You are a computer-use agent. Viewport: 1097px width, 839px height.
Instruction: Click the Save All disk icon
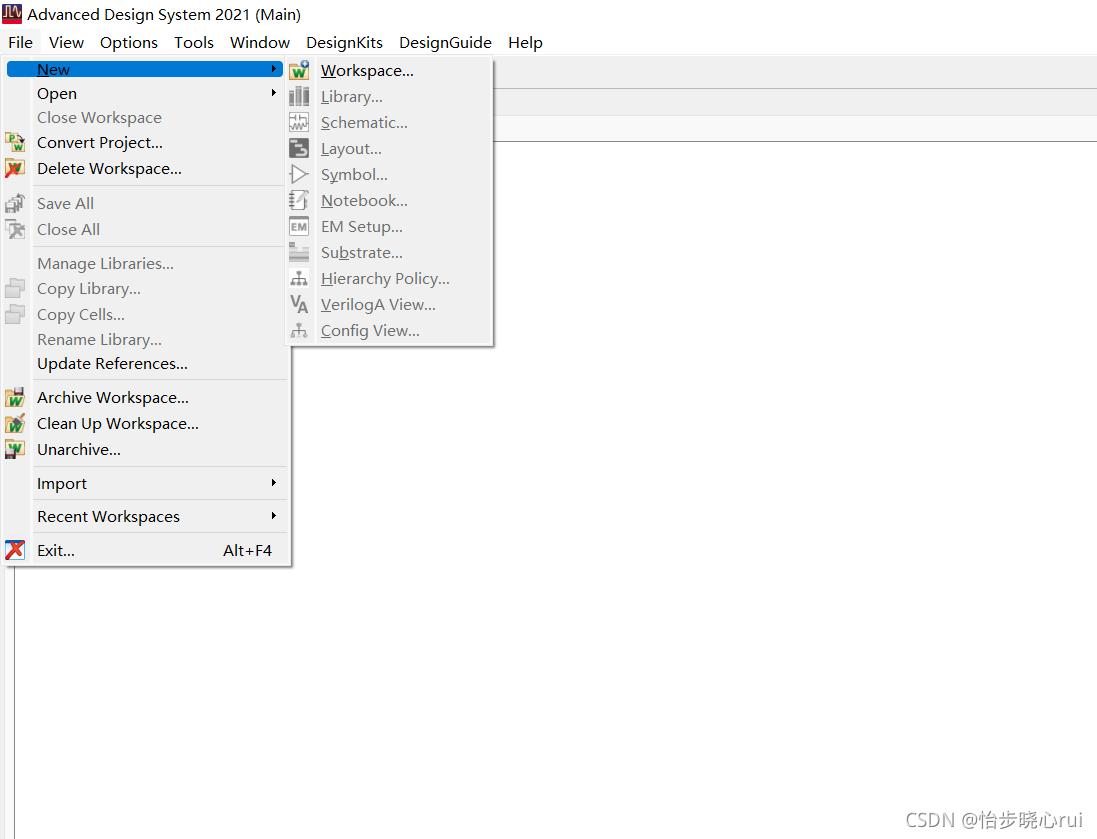[15, 204]
